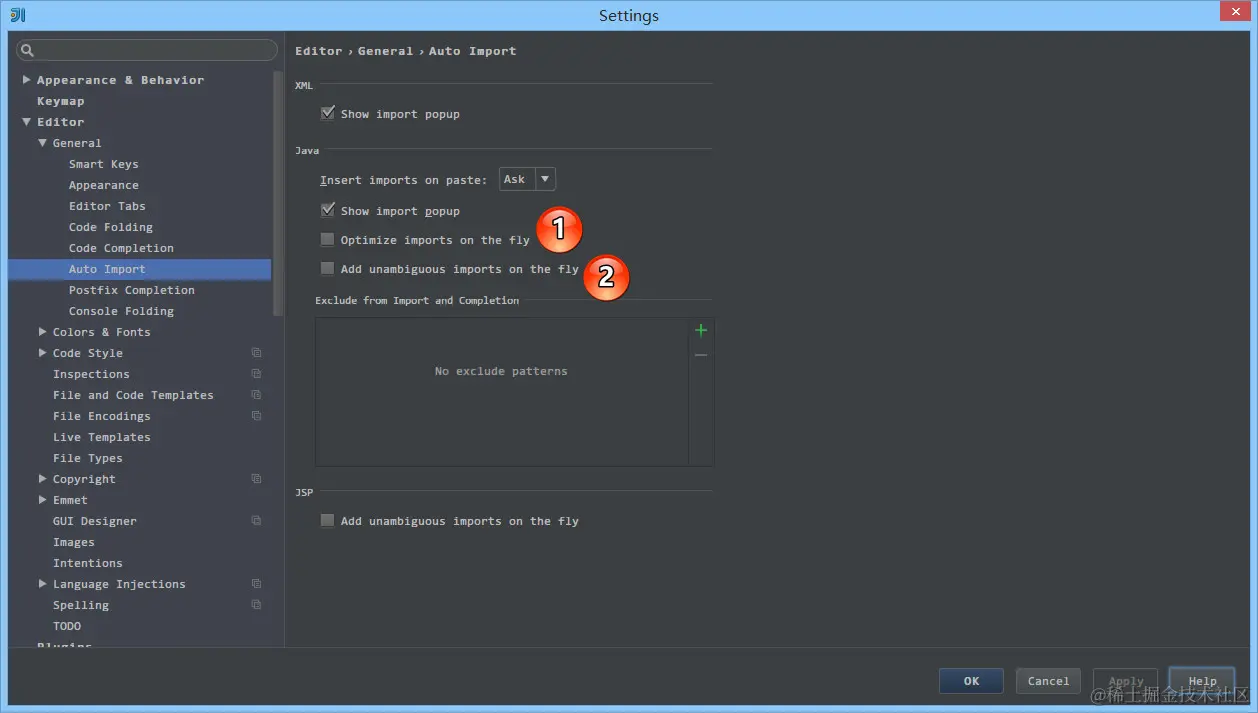Click the icon next to Spelling entry
Screen dimensions: 1258x713
pos(256,604)
